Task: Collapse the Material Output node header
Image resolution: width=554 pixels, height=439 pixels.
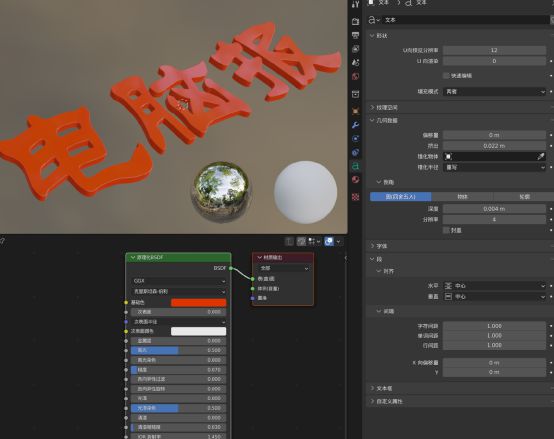Action: tap(260, 257)
